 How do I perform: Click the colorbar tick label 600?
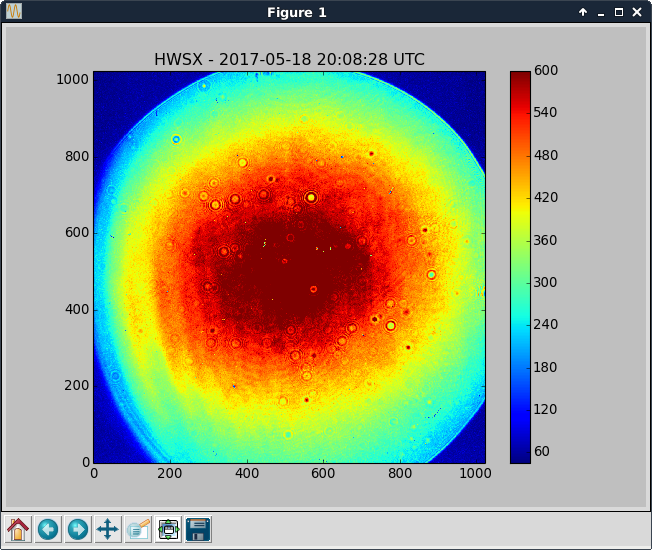546,70
